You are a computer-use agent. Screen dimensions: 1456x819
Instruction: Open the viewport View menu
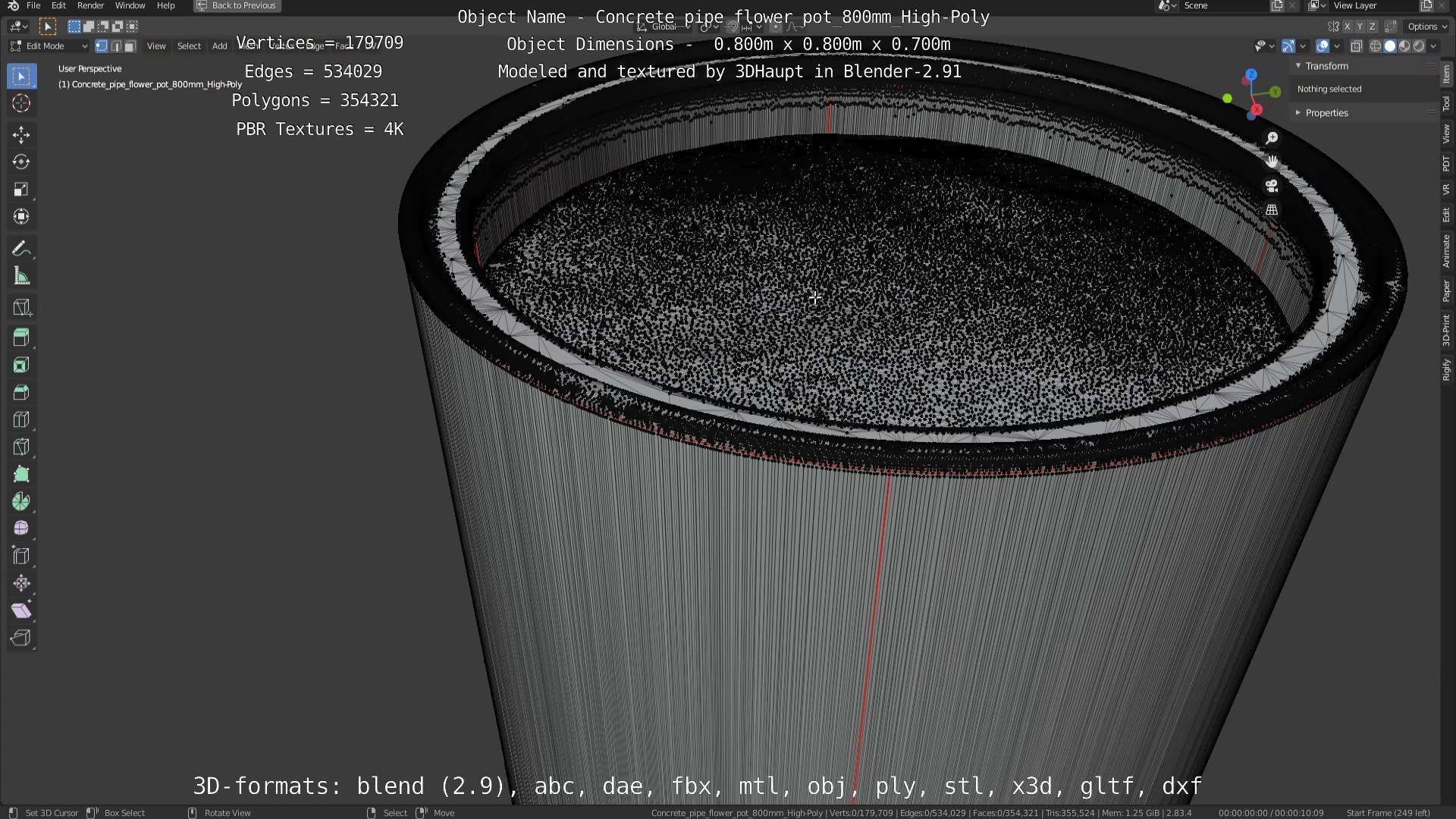coord(156,46)
